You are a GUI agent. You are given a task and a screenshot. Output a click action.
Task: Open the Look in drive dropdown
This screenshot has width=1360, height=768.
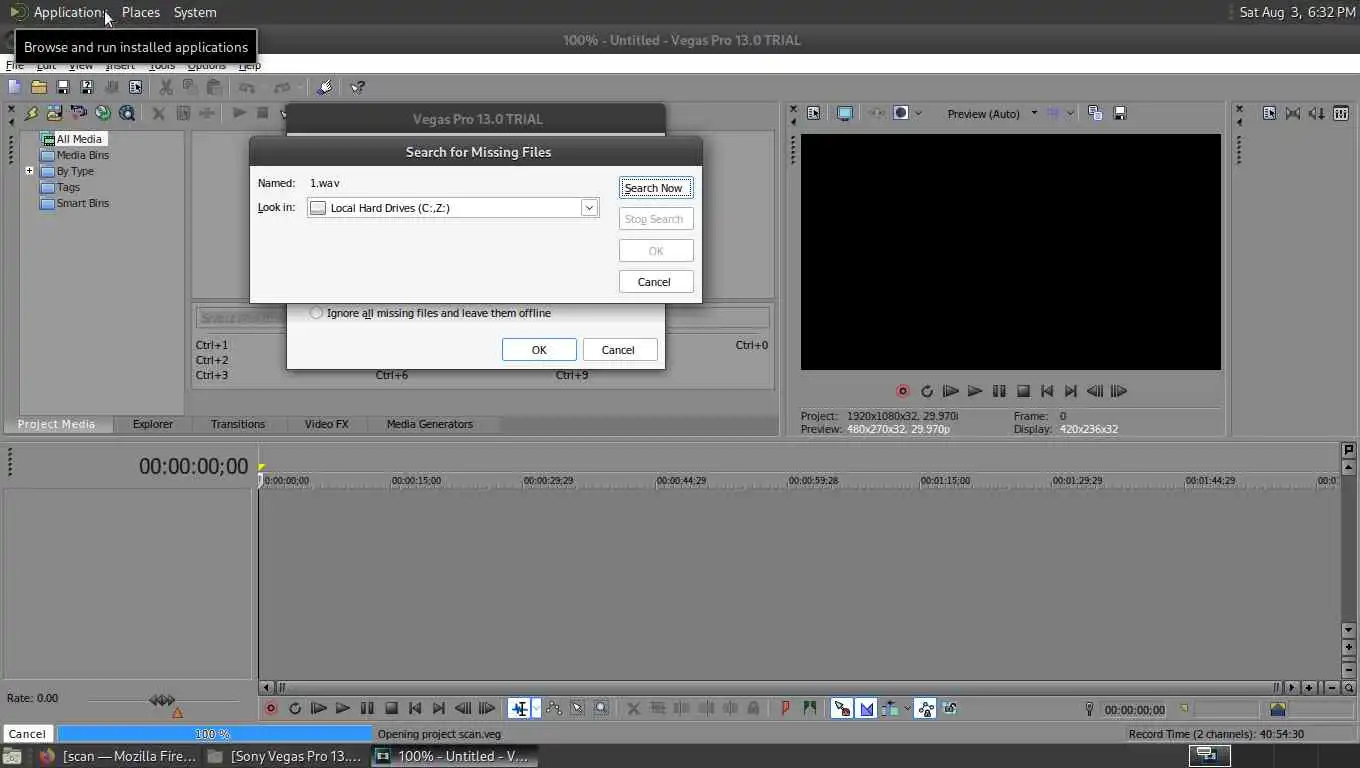click(x=589, y=208)
